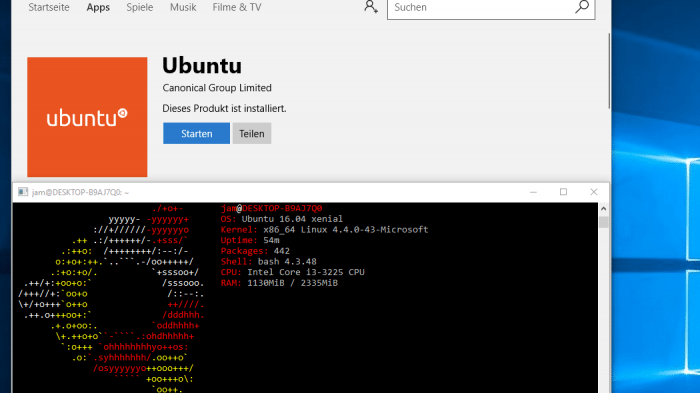This screenshot has width=700, height=393.
Task: Click the 'RAM: 1130MiB / 2335MiB' line
Action: click(279, 283)
